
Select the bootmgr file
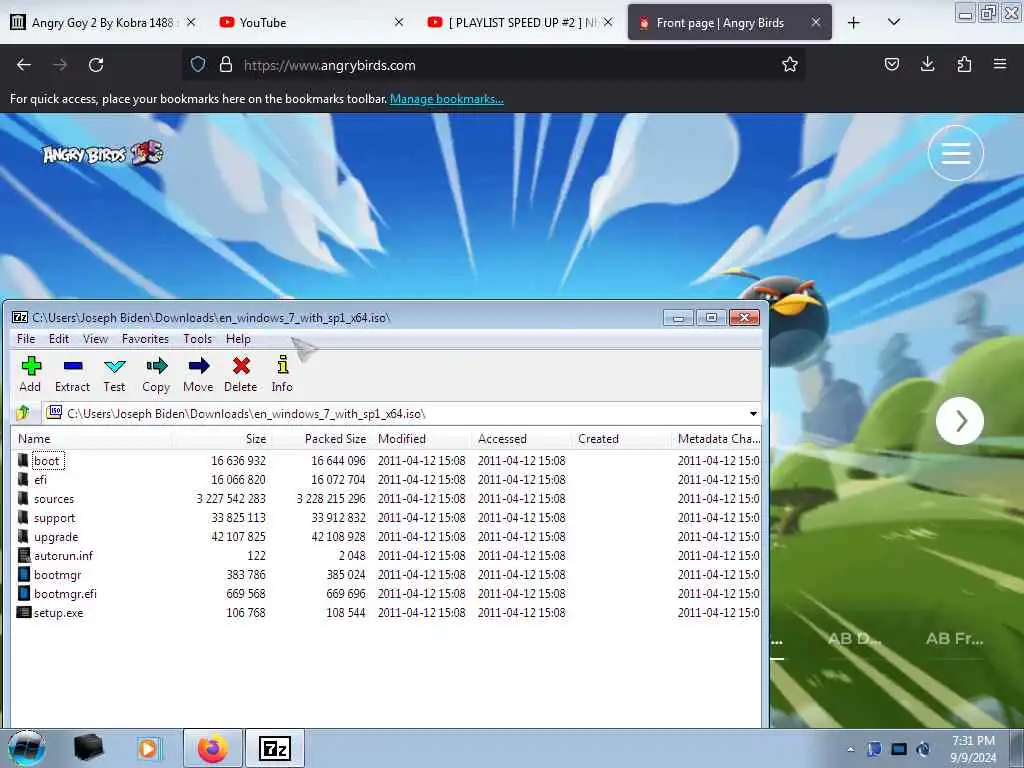click(x=57, y=575)
